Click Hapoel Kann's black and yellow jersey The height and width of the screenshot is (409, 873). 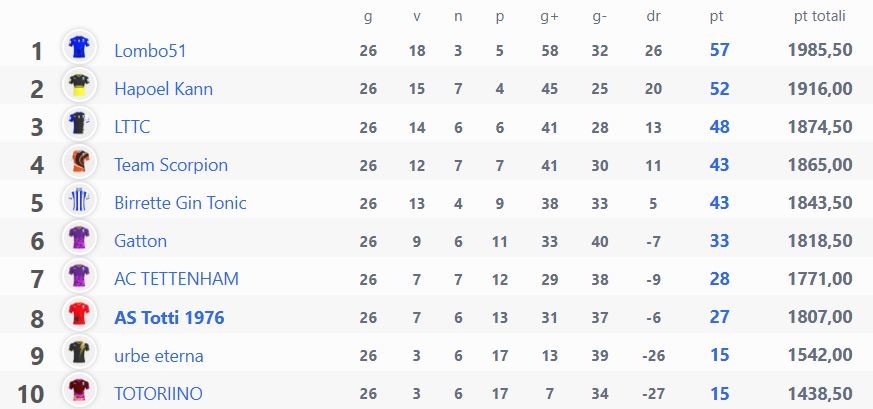coord(79,85)
